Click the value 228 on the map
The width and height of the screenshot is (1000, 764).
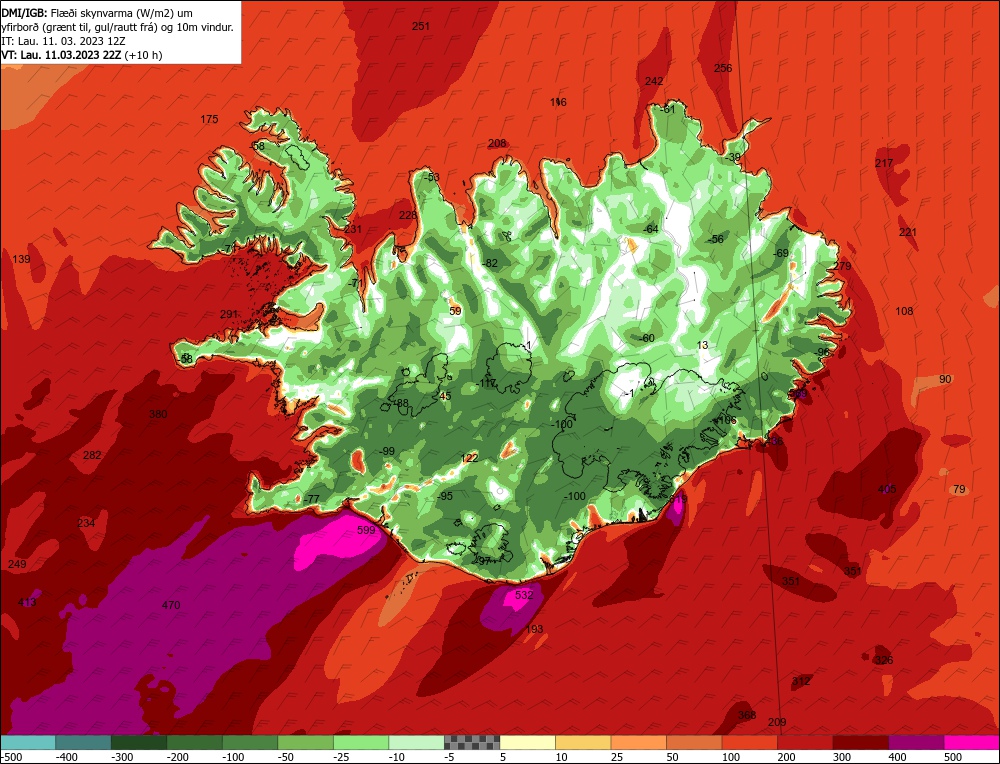408,216
